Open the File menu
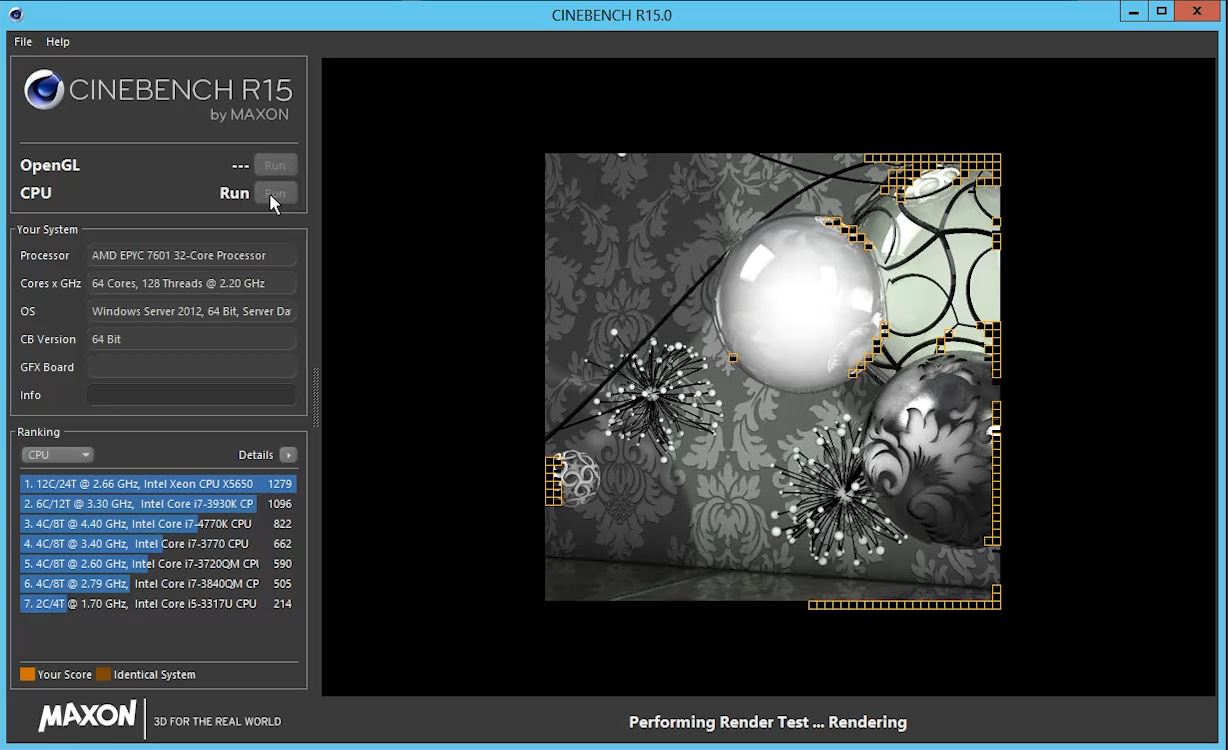 [23, 42]
